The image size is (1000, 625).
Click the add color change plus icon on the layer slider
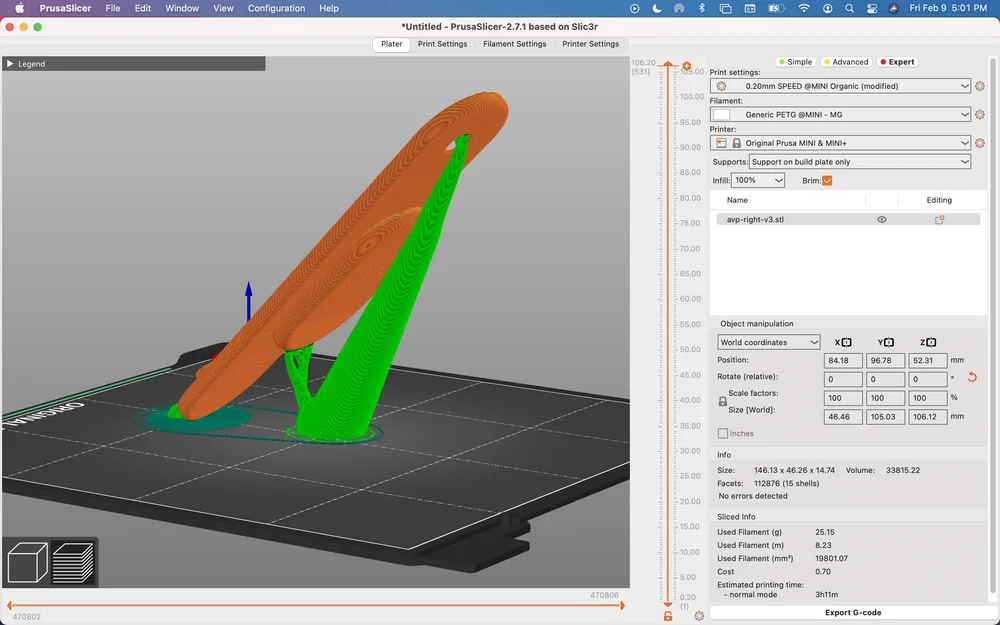coord(686,66)
